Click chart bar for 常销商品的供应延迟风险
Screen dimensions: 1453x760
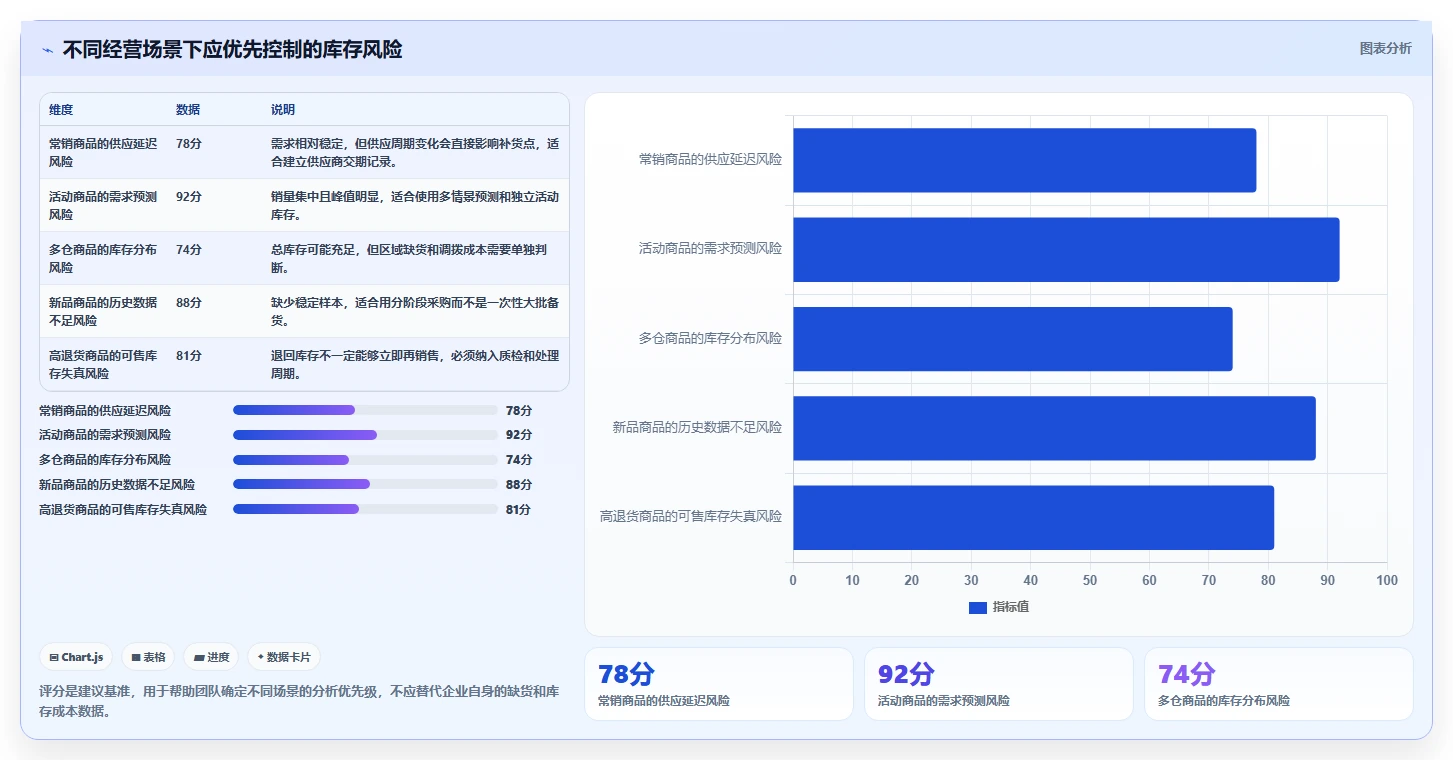[x=1024, y=160]
